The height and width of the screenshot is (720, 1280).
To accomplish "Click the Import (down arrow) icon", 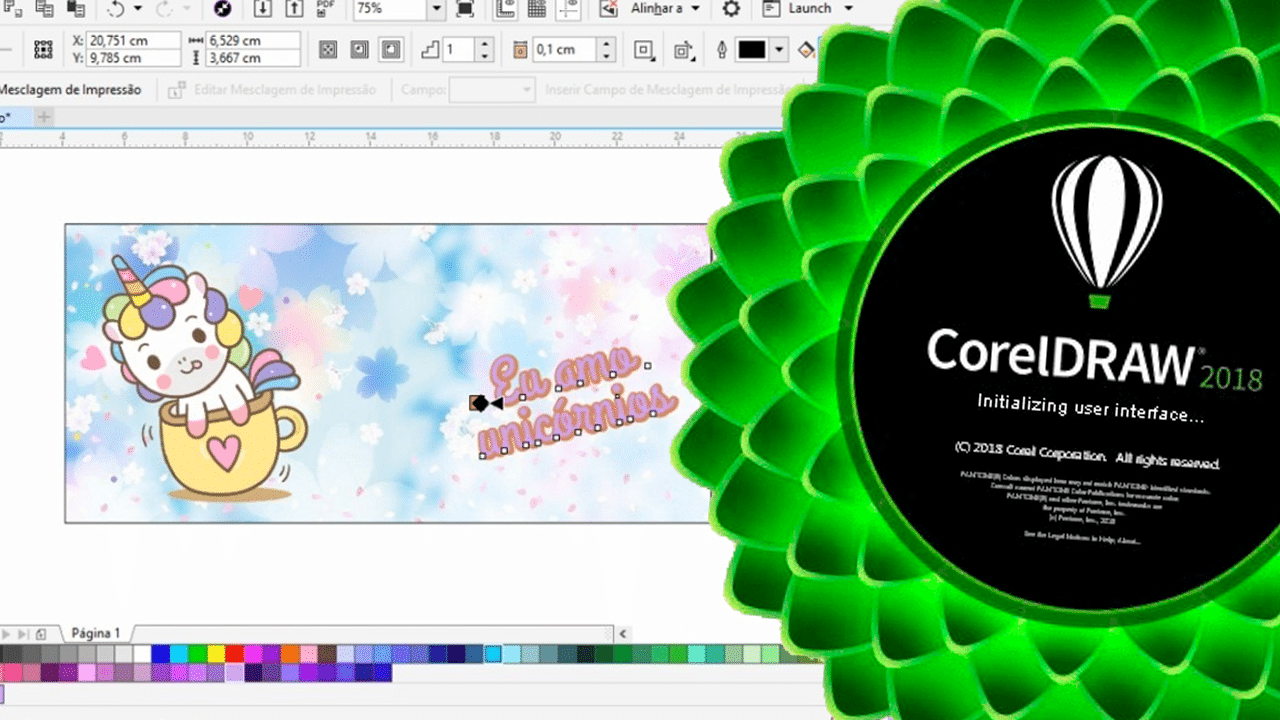I will pos(262,9).
